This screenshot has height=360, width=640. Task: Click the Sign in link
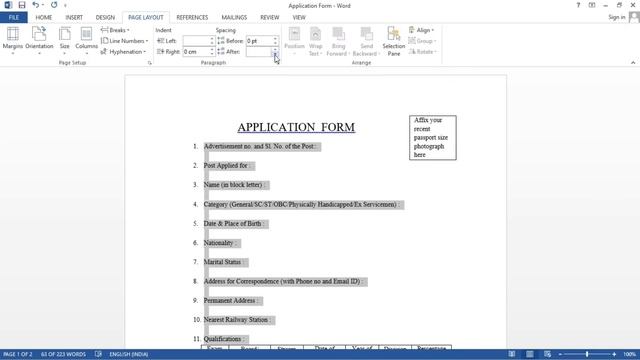pos(616,17)
